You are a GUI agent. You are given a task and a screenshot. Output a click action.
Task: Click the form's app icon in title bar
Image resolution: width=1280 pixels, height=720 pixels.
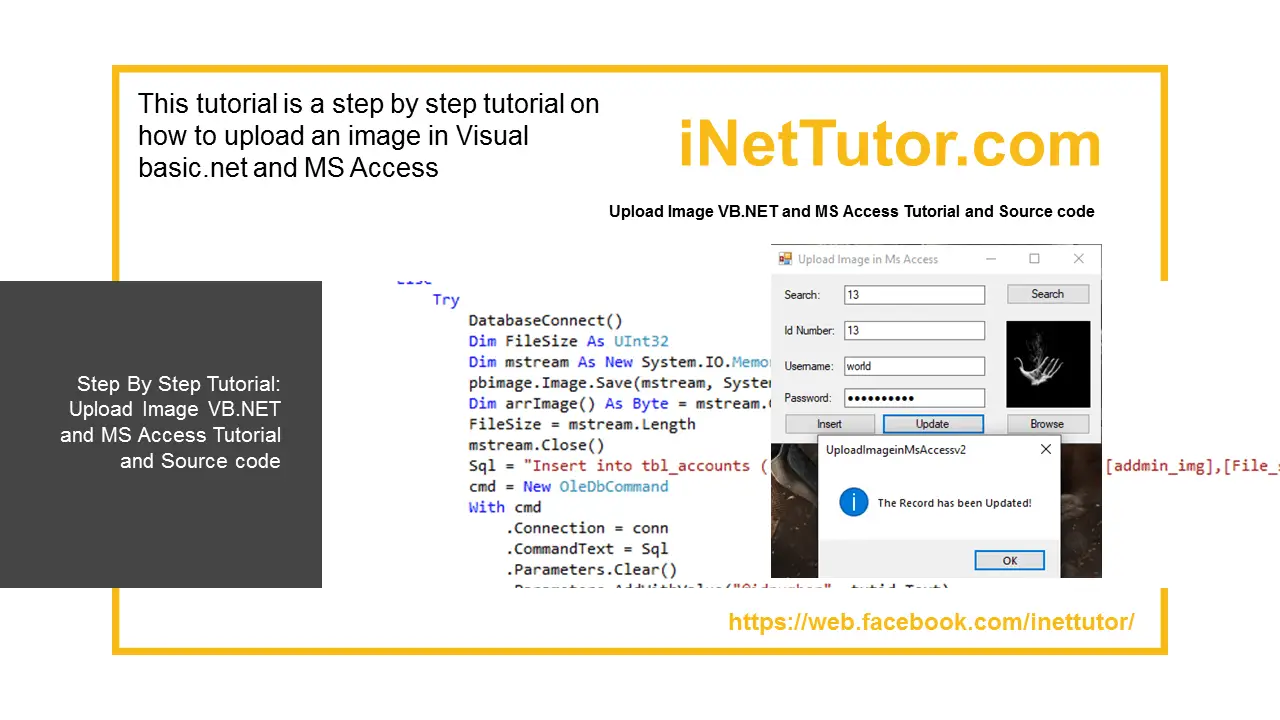785,259
